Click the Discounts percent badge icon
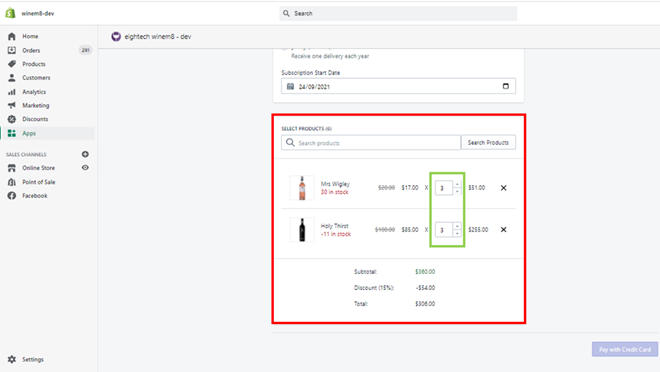 [x=12, y=119]
